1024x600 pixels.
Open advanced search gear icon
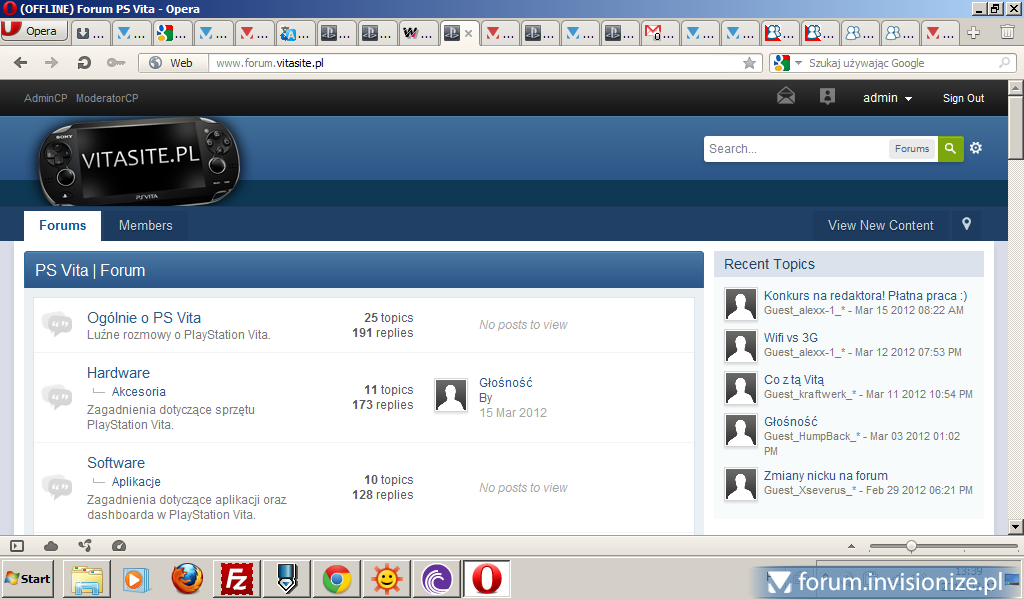click(976, 149)
